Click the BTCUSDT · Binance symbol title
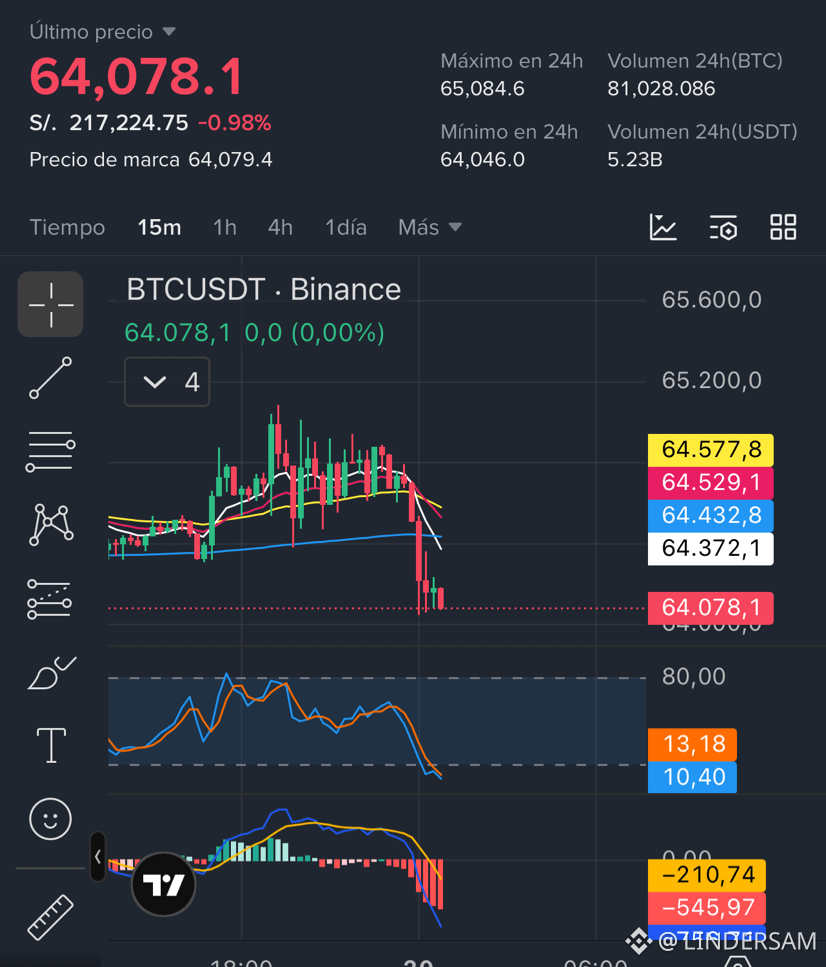 (263, 290)
